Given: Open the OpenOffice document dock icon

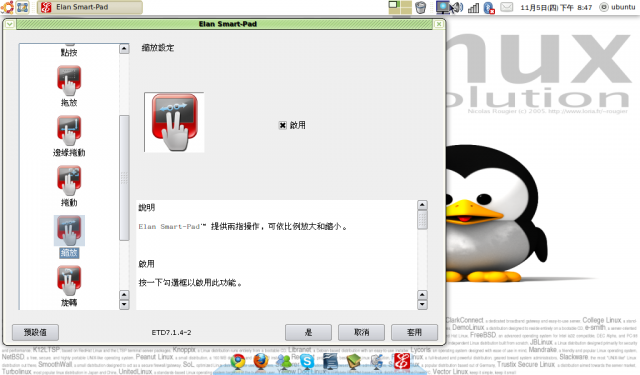Looking at the screenshot, I should coord(330,361).
